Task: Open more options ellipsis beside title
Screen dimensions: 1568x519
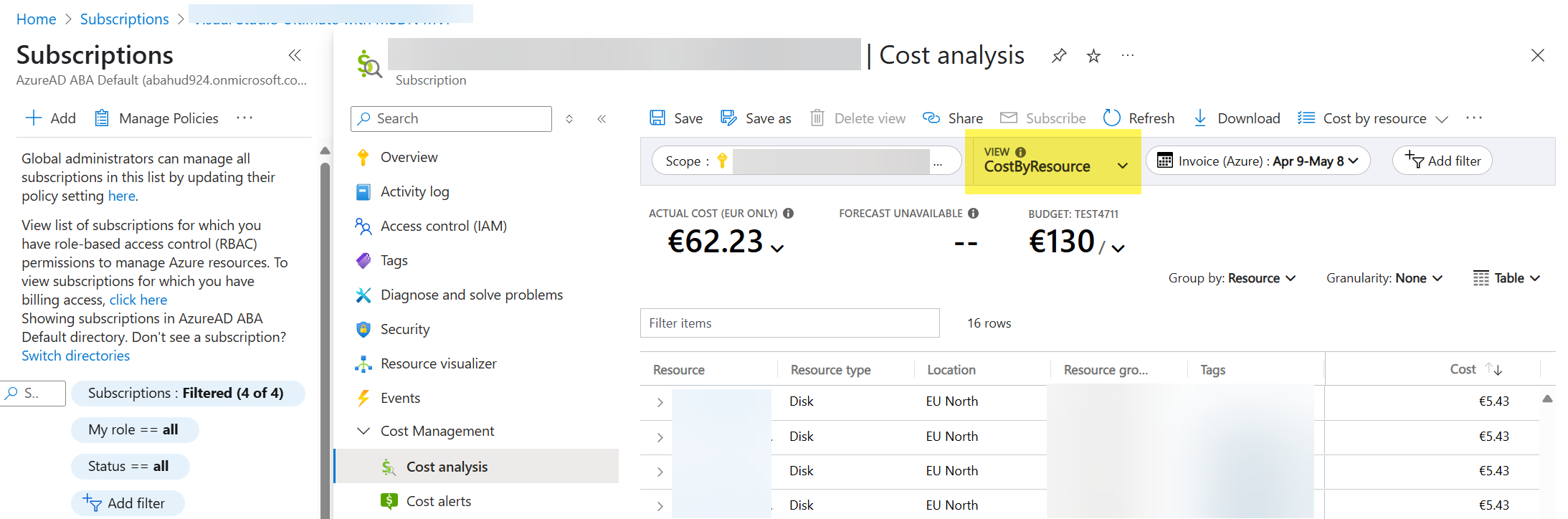Action: [x=1128, y=55]
